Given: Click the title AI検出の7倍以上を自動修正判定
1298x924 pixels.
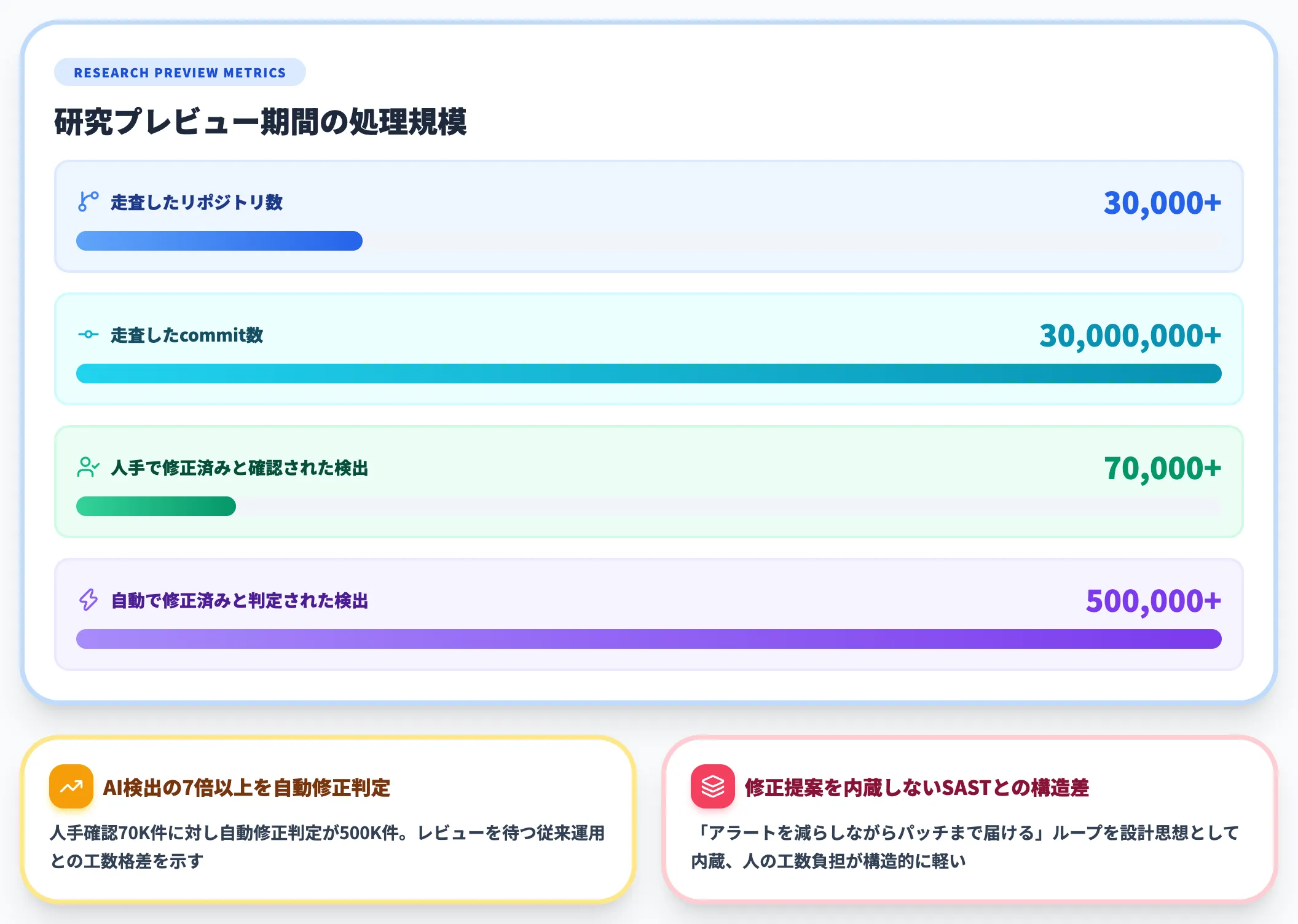Looking at the screenshot, I should 246,787.
